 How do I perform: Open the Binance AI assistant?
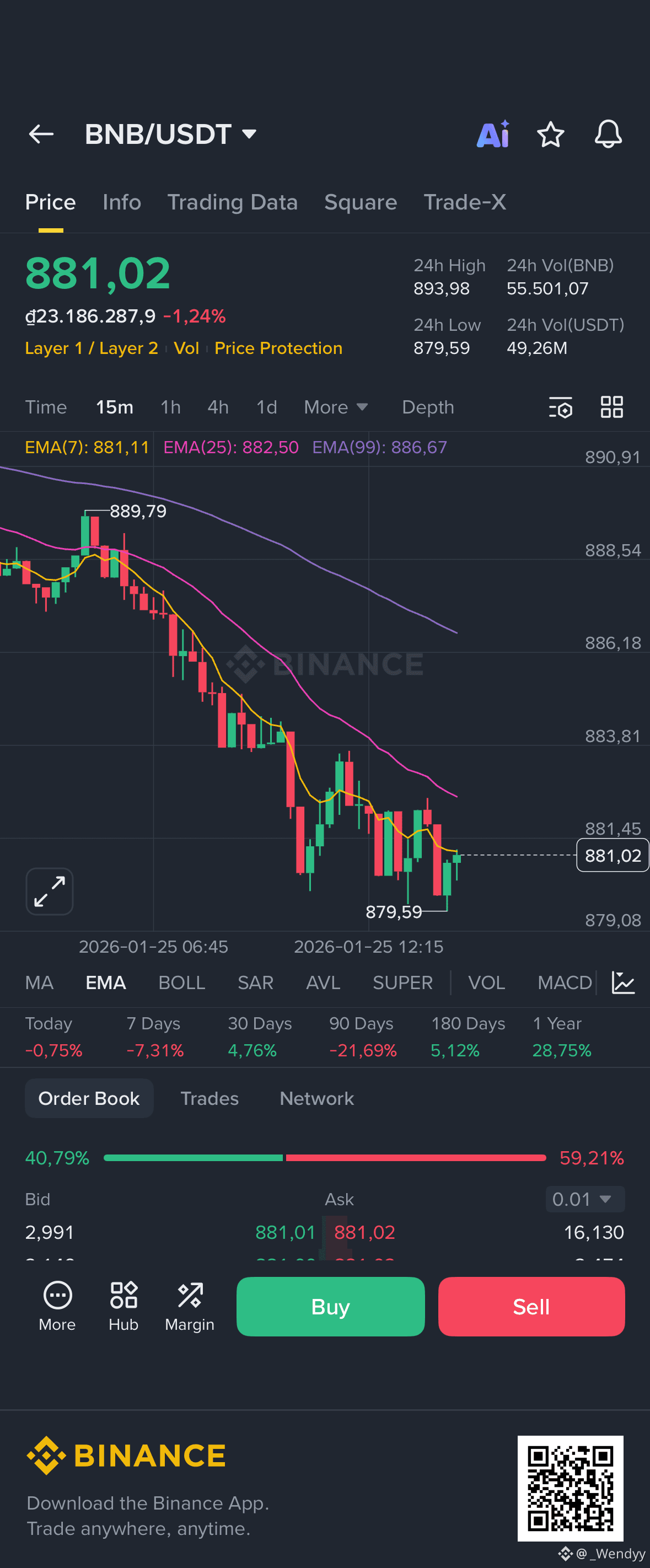tap(493, 135)
